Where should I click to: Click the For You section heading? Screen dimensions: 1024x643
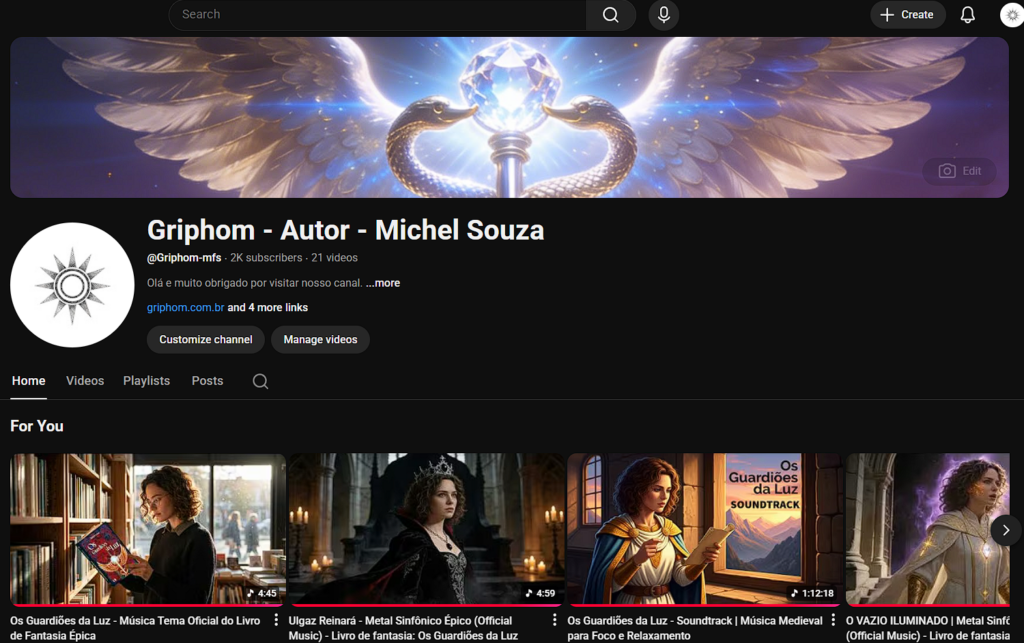[37, 426]
